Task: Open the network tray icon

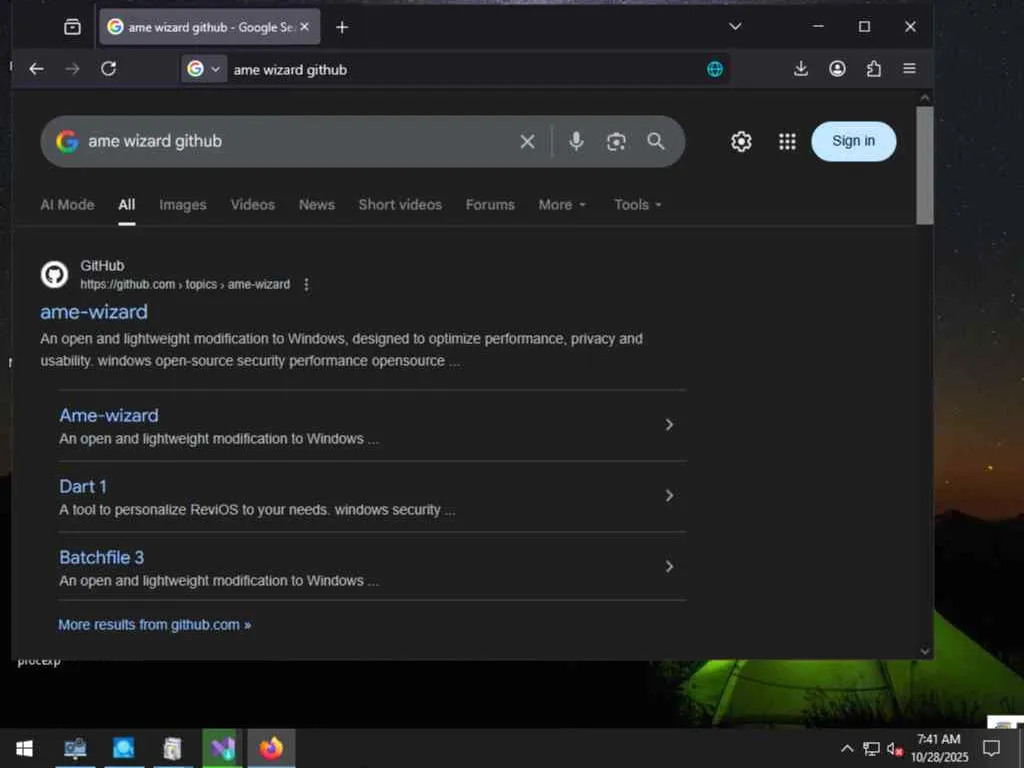Action: [x=871, y=749]
